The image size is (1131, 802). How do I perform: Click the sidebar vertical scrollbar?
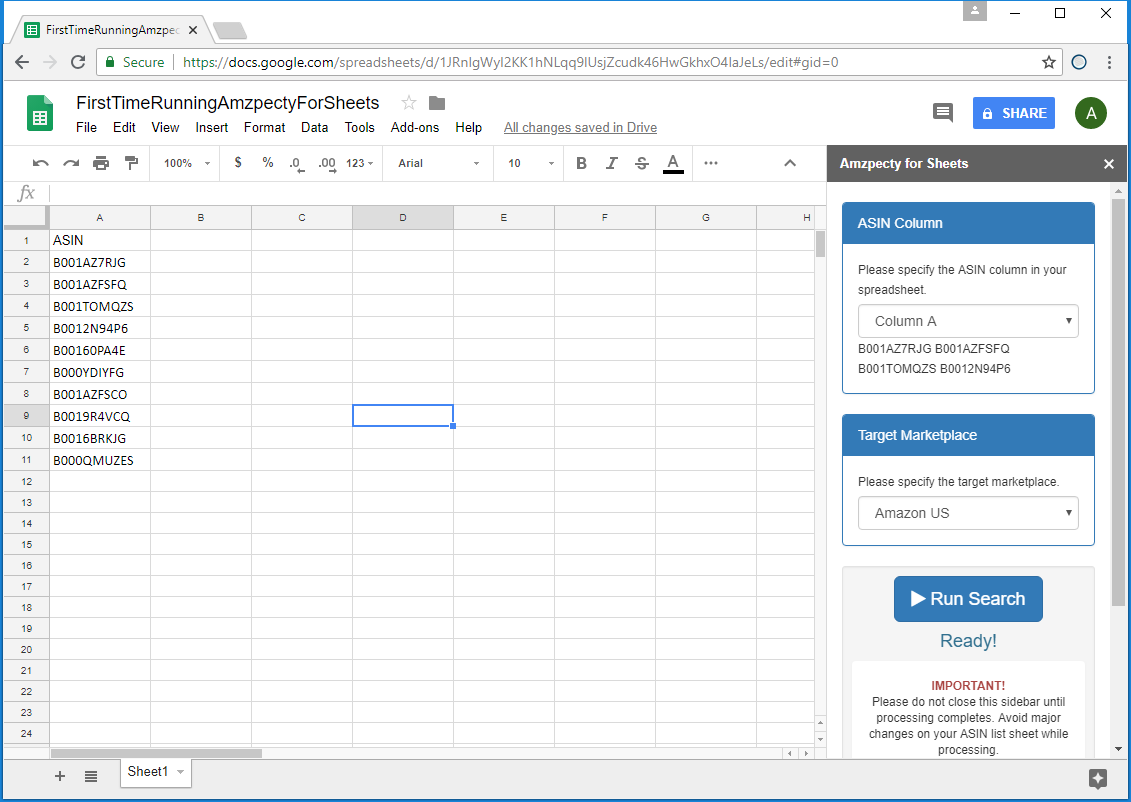pyautogui.click(x=1118, y=401)
